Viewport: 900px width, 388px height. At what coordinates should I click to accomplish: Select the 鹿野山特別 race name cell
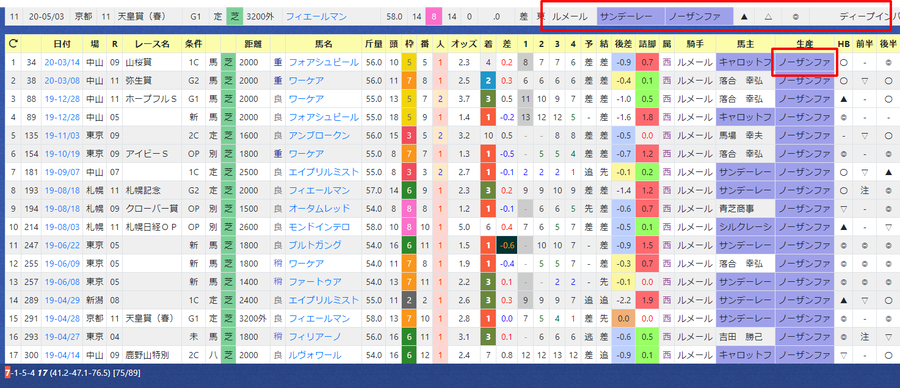153,355
